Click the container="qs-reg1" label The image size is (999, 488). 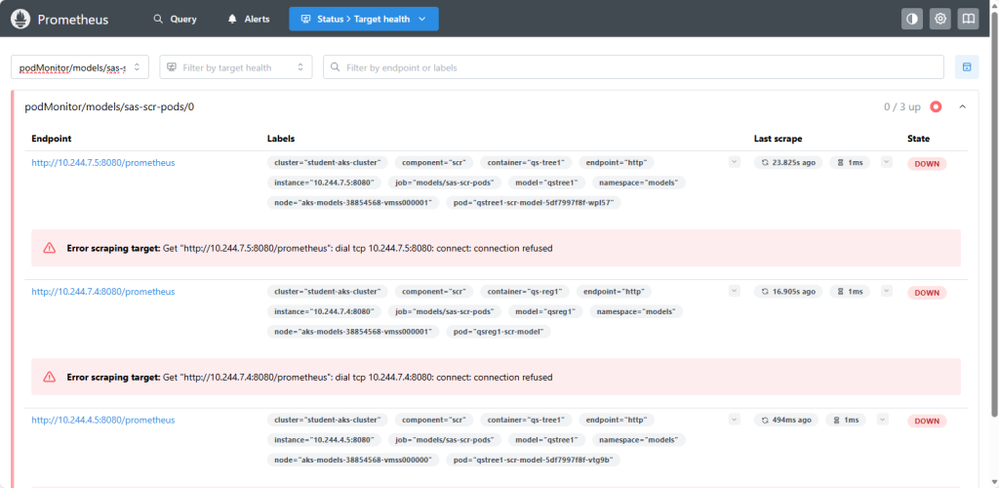pos(524,291)
